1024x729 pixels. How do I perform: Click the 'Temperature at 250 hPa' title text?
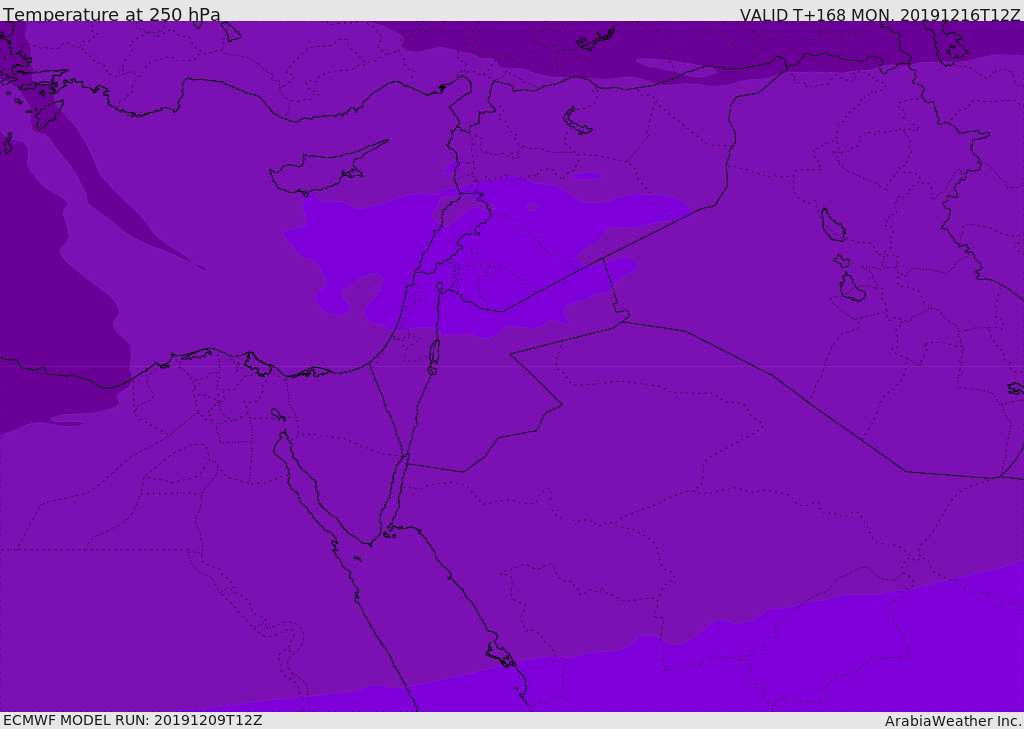pyautogui.click(x=112, y=14)
